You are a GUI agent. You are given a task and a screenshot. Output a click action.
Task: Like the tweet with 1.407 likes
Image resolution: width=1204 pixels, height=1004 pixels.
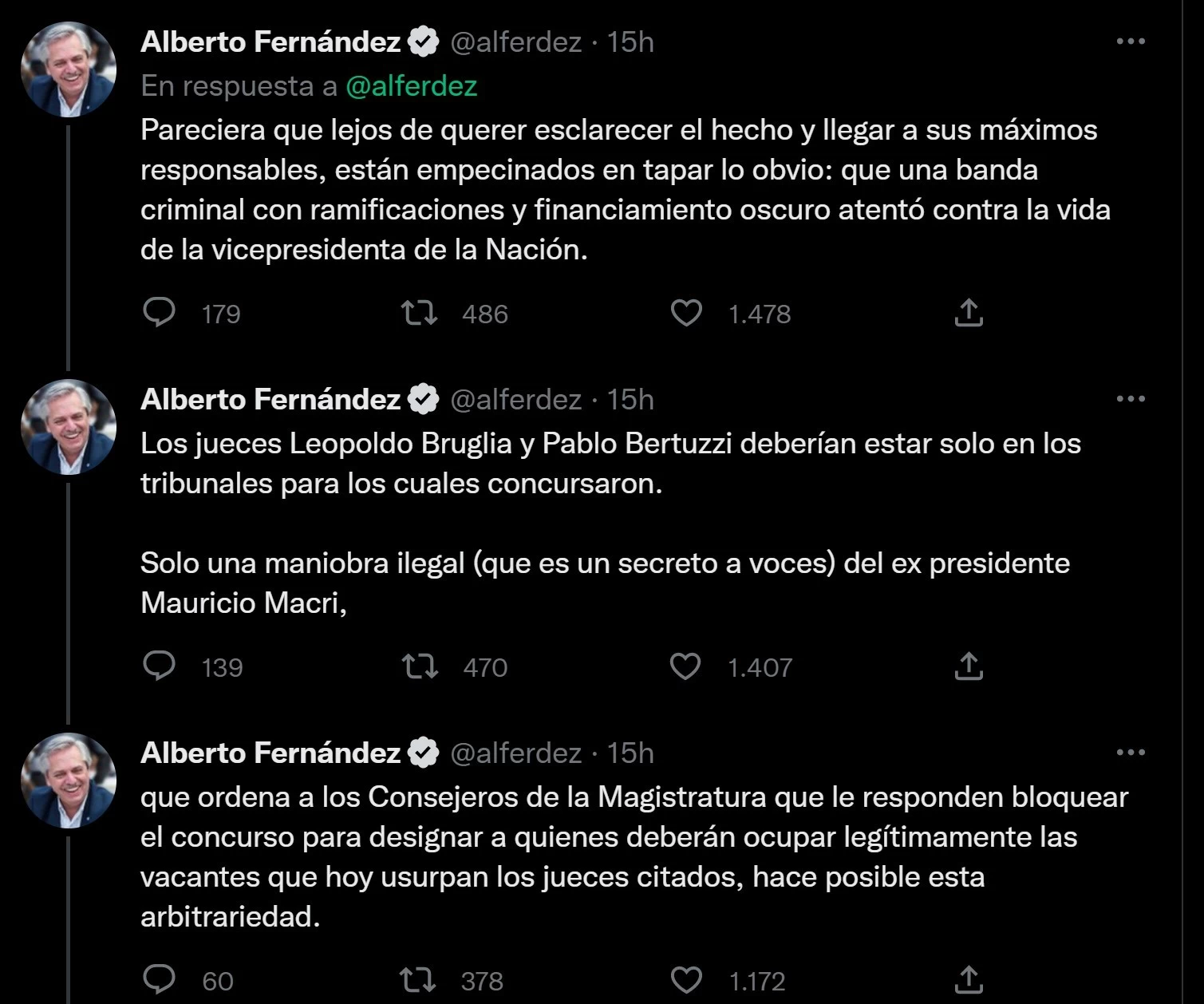[685, 666]
